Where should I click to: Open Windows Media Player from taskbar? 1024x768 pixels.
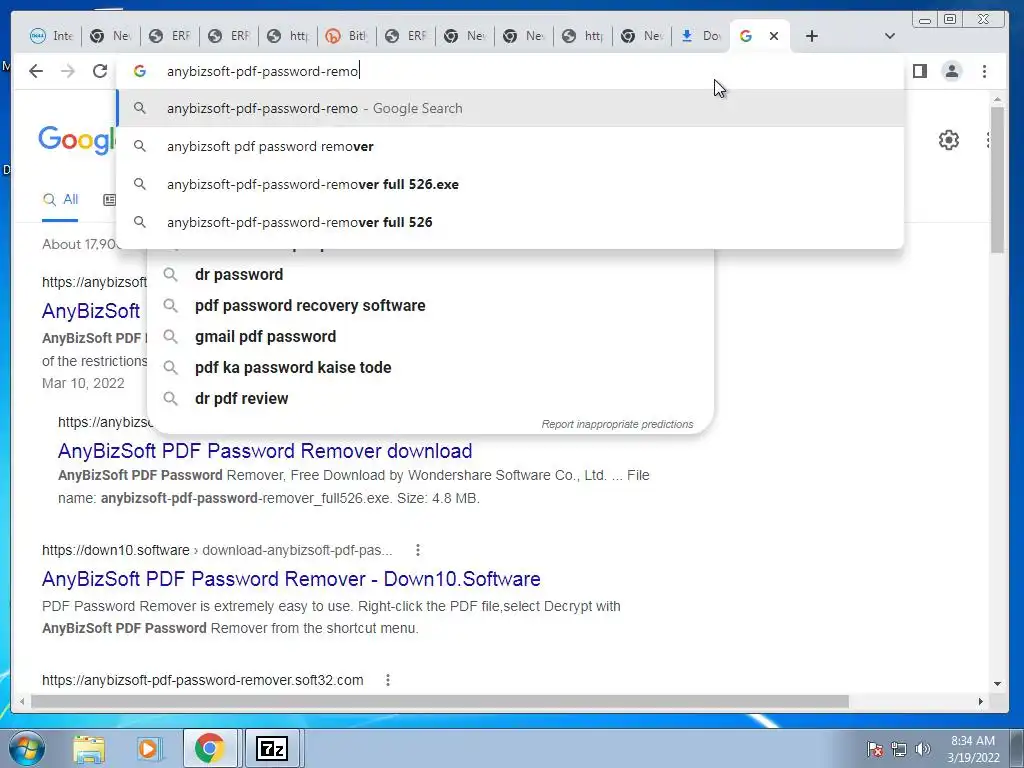pos(149,748)
